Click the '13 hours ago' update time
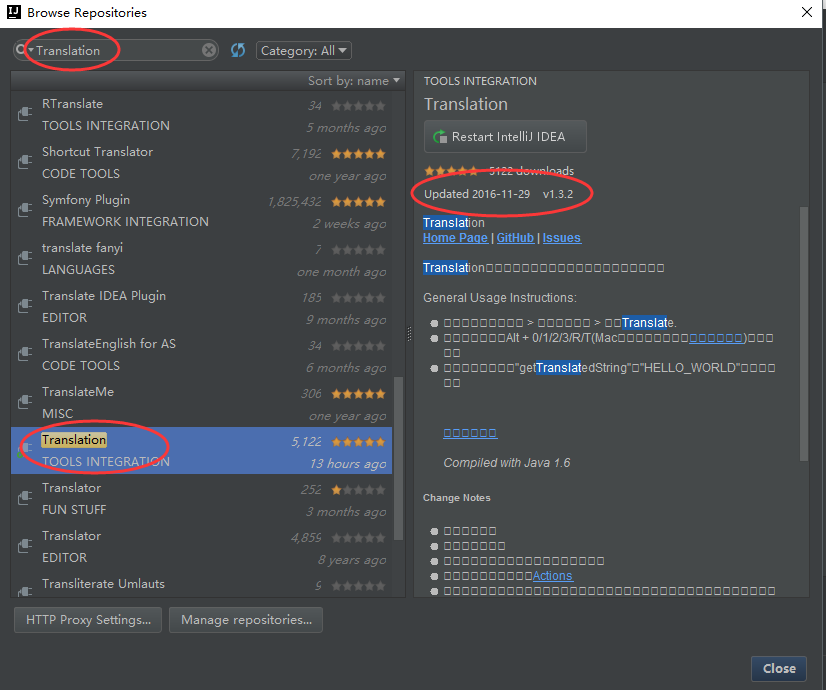This screenshot has height=690, width=826. click(x=348, y=464)
